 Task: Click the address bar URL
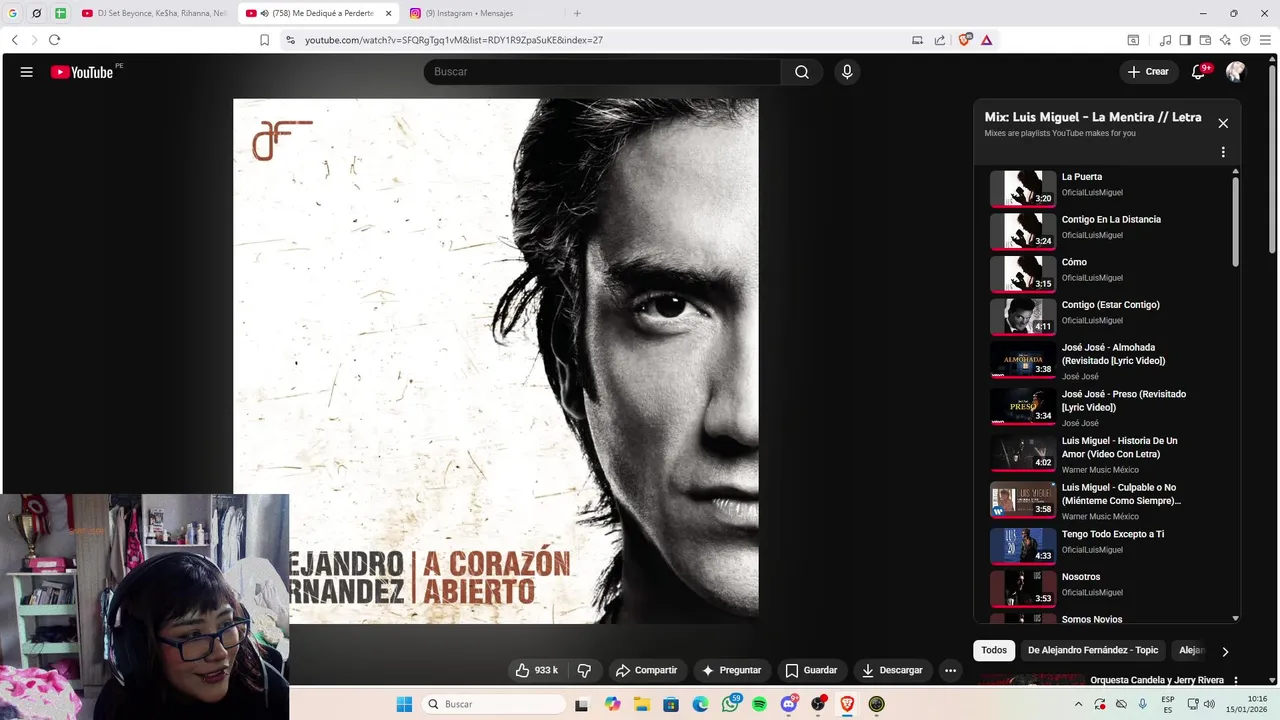454,40
